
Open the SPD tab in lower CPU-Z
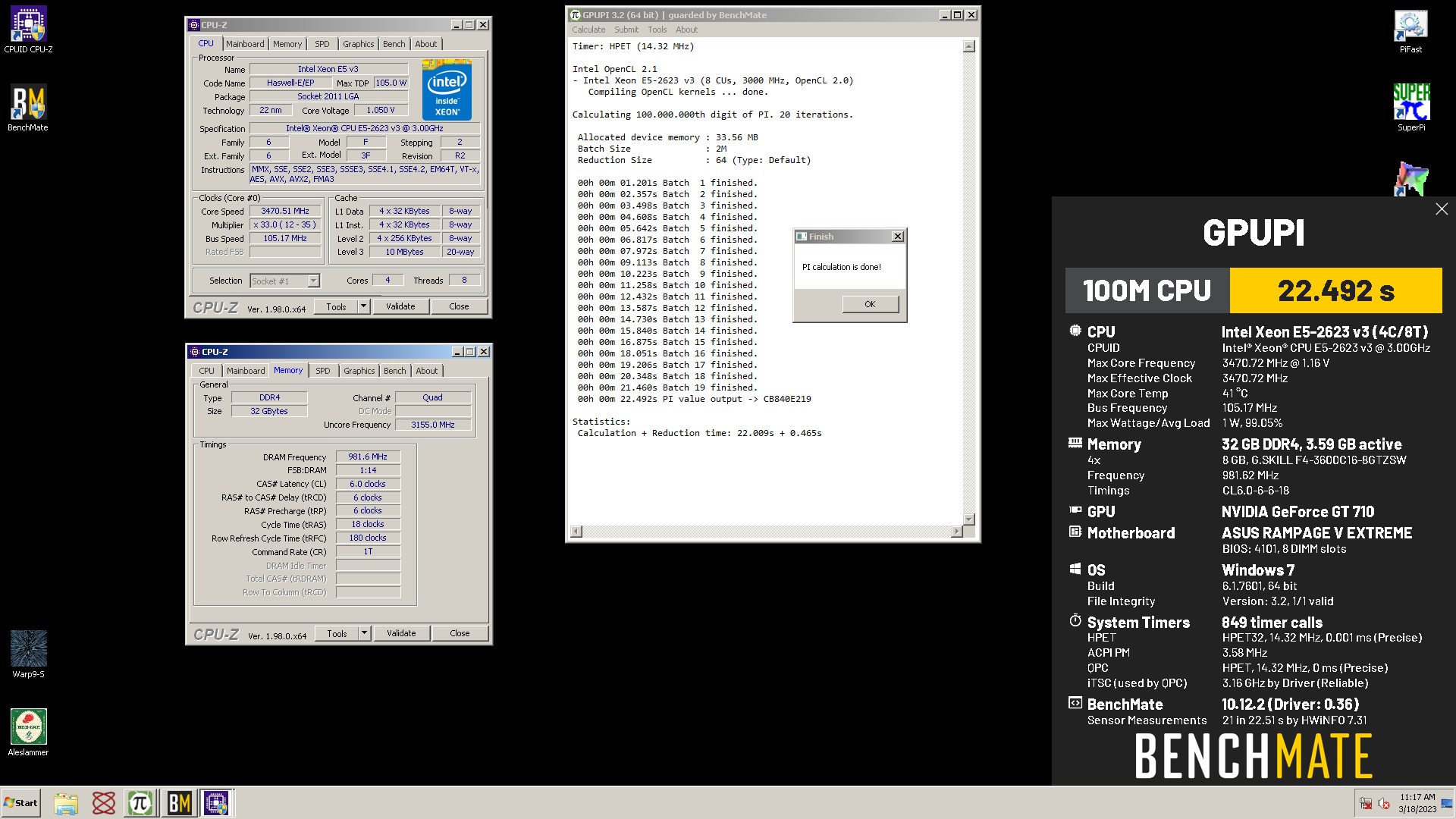click(323, 371)
